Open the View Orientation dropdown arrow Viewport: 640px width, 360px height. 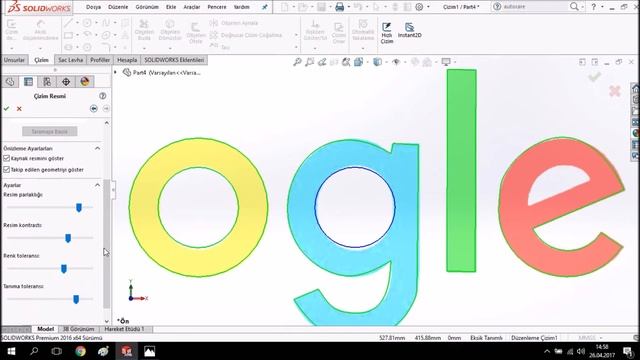click(x=367, y=62)
